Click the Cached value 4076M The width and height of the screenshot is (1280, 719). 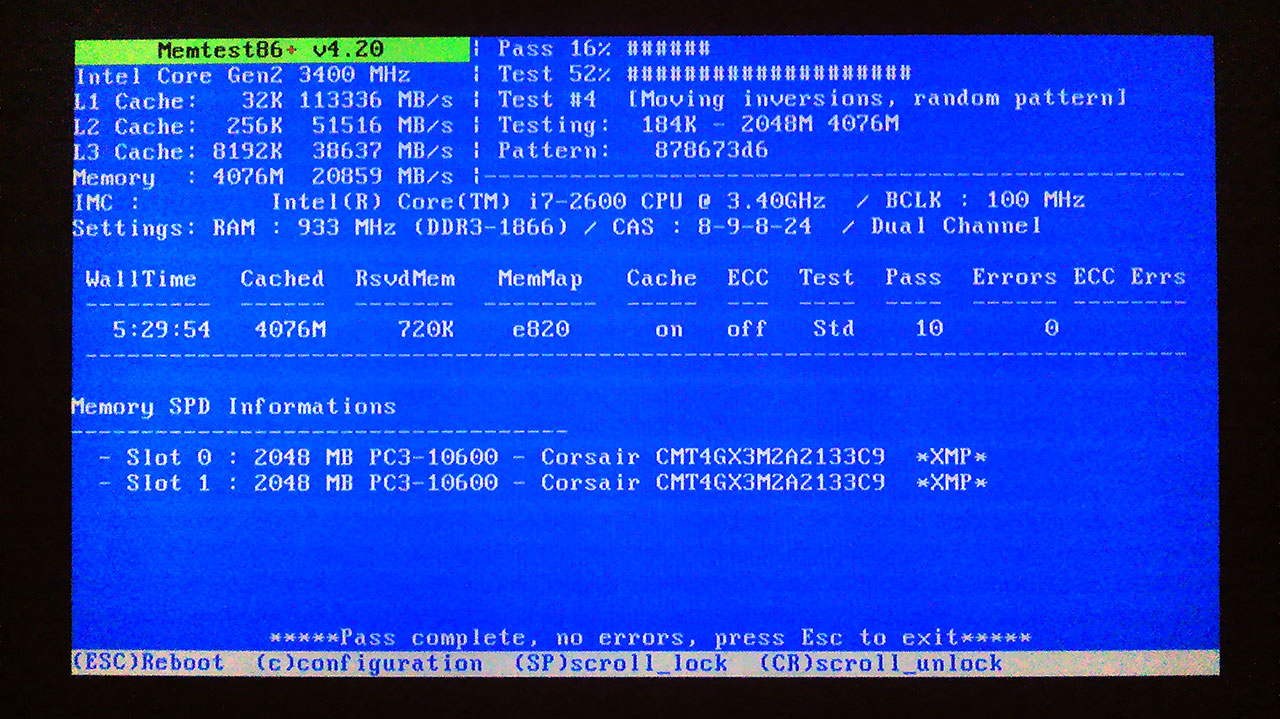(x=290, y=329)
